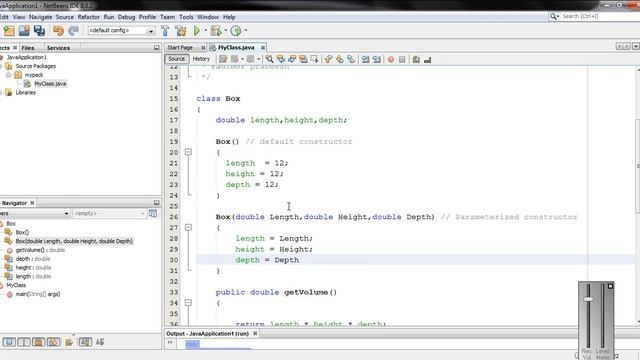The image size is (640, 360).
Task: Click the Open Project toolbar icon
Action: coord(24,31)
